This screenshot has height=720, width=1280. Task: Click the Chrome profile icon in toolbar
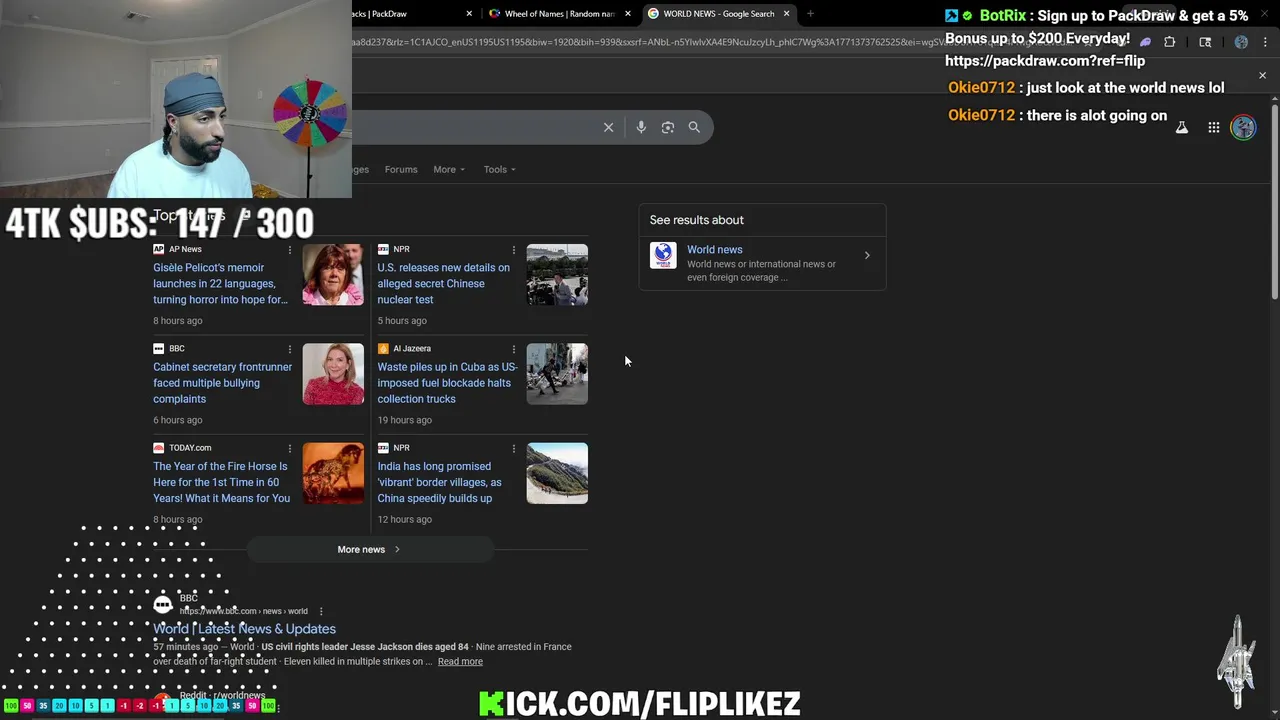tap(1241, 42)
